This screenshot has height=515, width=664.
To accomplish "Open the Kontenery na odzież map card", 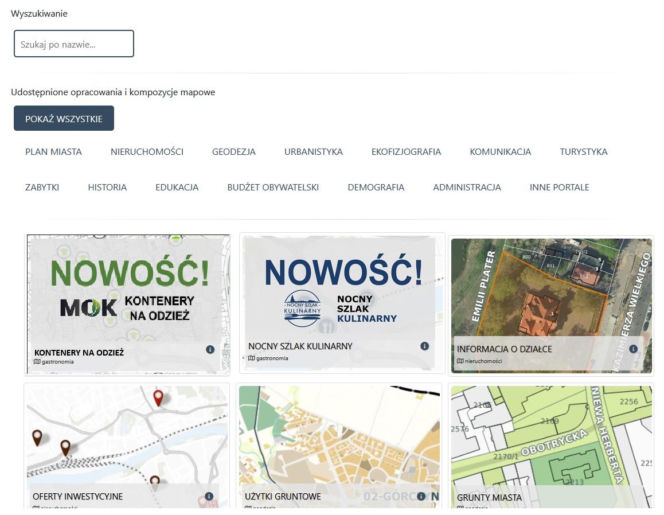I will pos(127,304).
